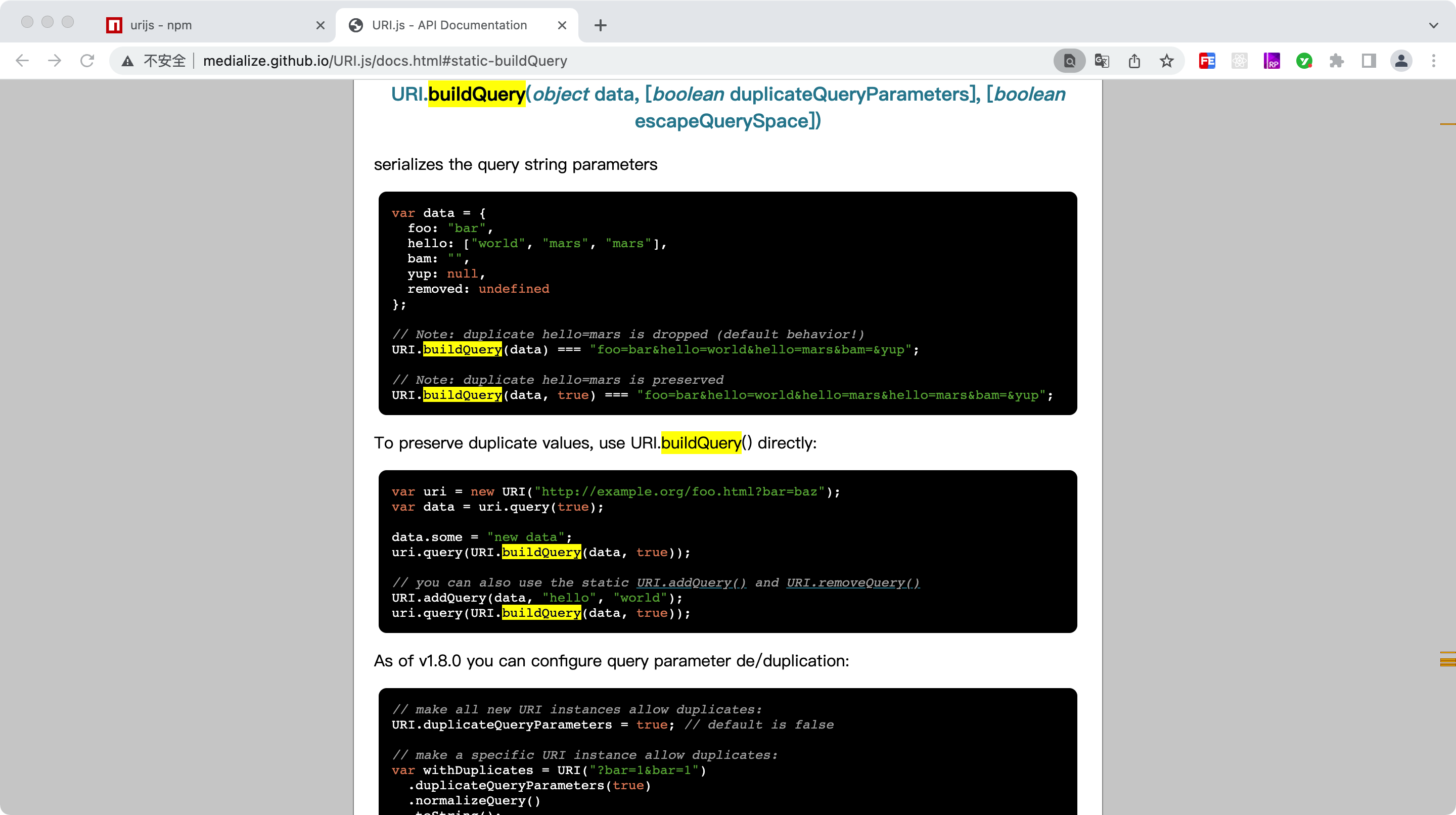Open the red FE extension icon

coord(1207,61)
